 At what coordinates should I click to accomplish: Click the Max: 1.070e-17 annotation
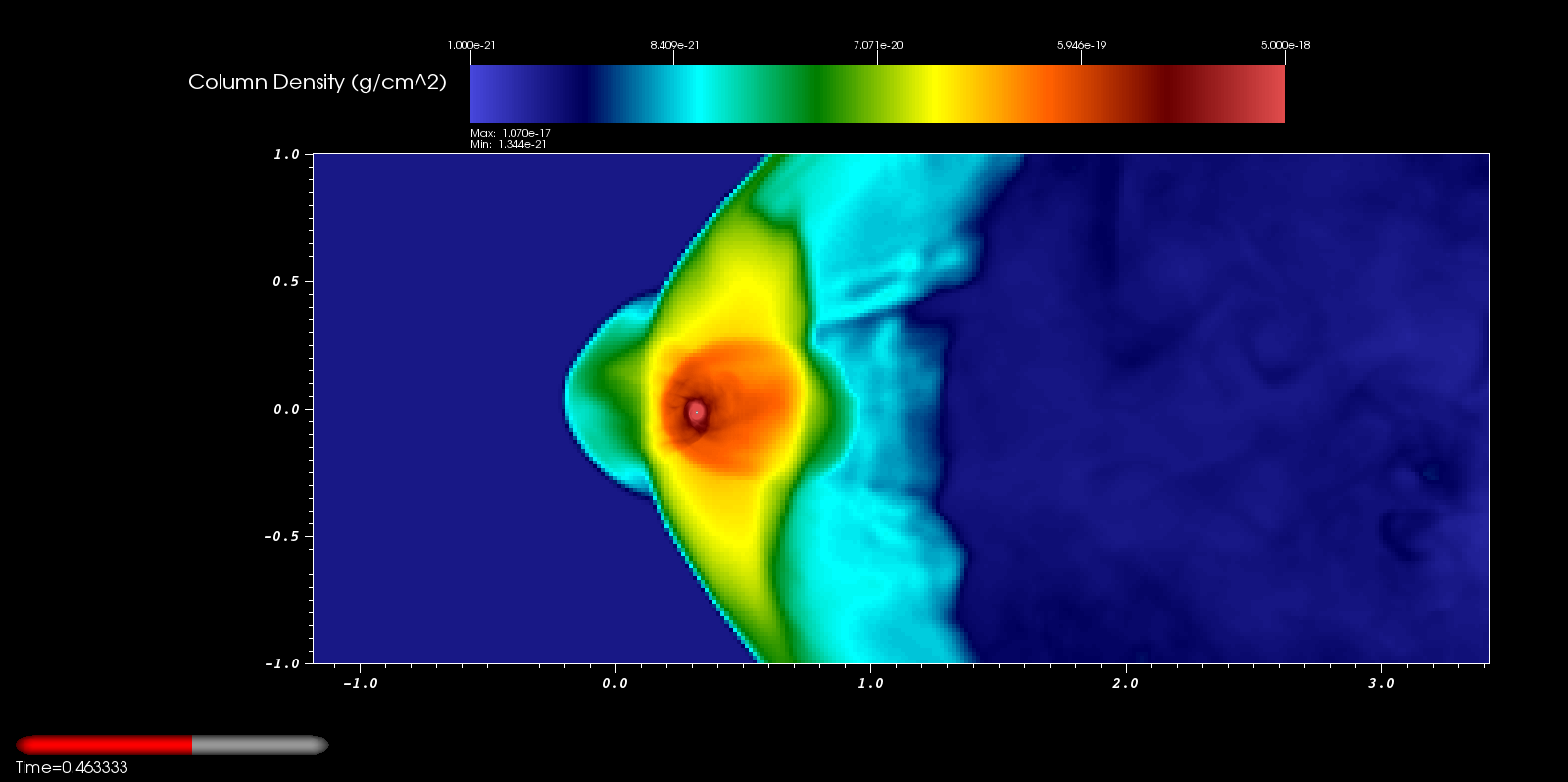point(510,133)
